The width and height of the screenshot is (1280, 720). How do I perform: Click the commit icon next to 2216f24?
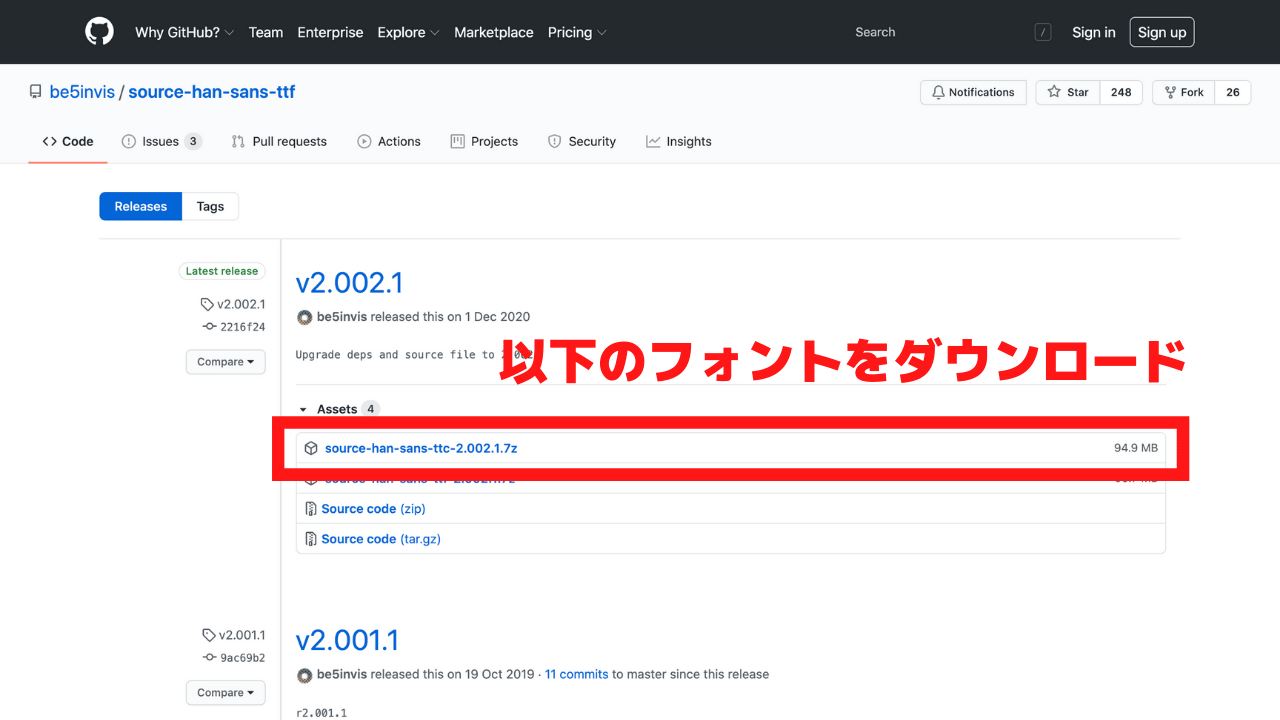click(210, 326)
